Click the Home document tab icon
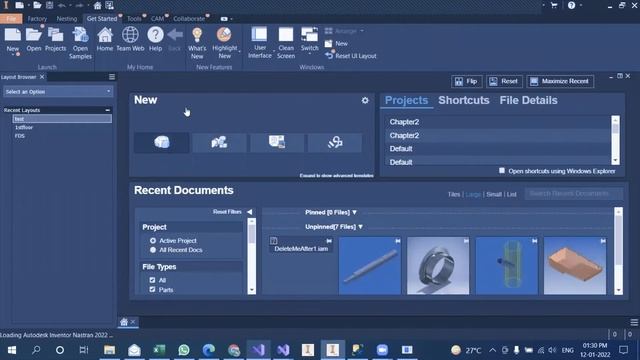The width and height of the screenshot is (640, 360). coord(124,322)
